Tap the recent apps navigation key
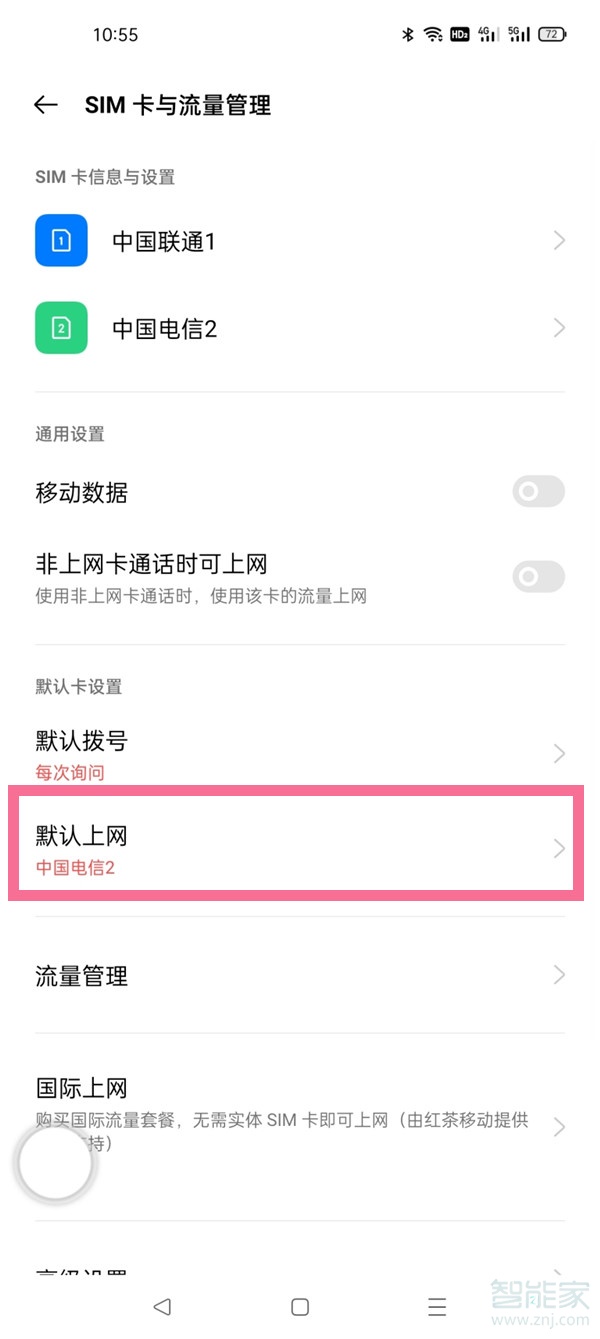This screenshot has height=1339, width=600. pyautogui.click(x=437, y=1306)
